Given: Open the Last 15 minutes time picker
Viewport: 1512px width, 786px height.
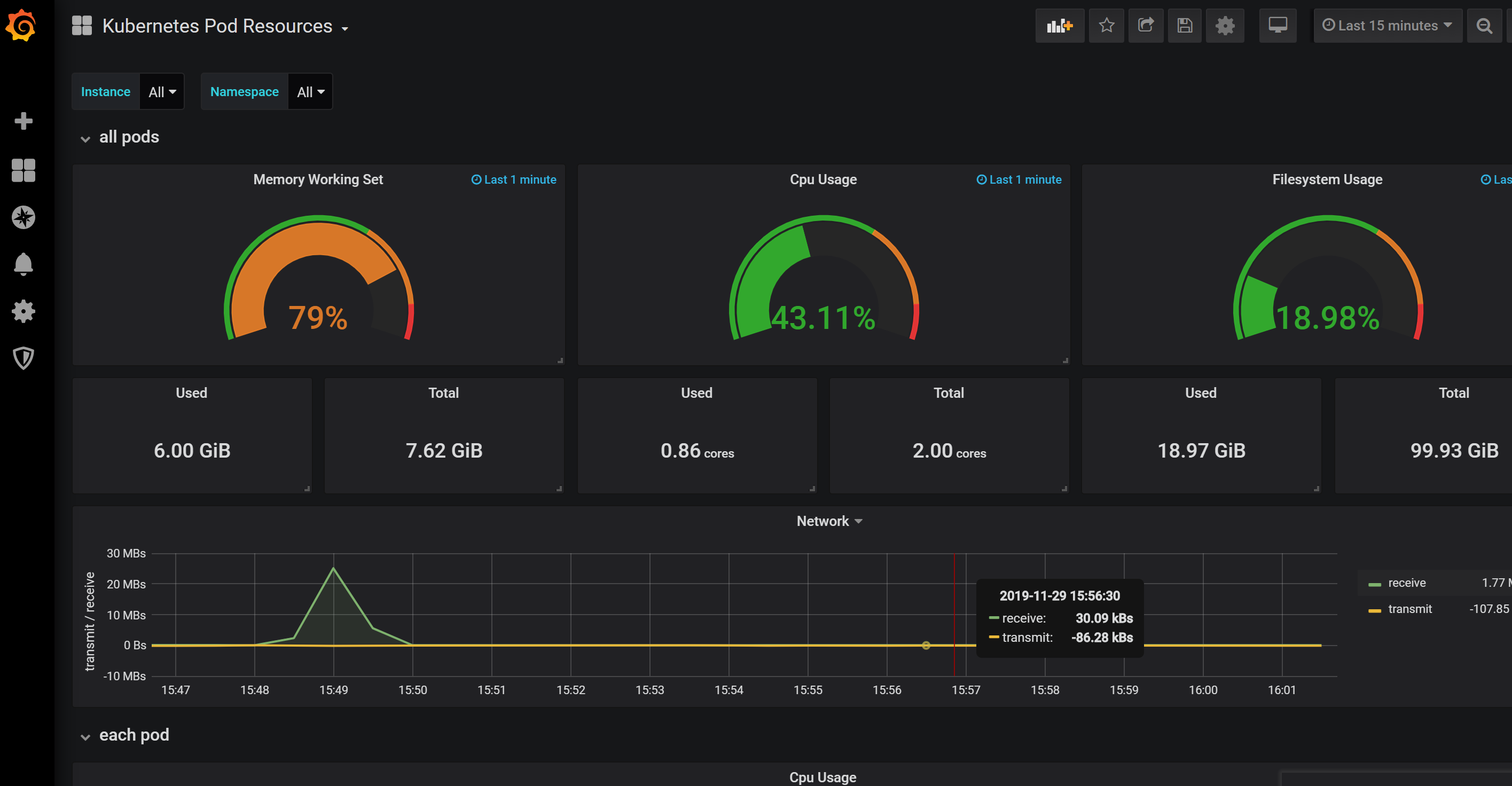Looking at the screenshot, I should [1387, 26].
